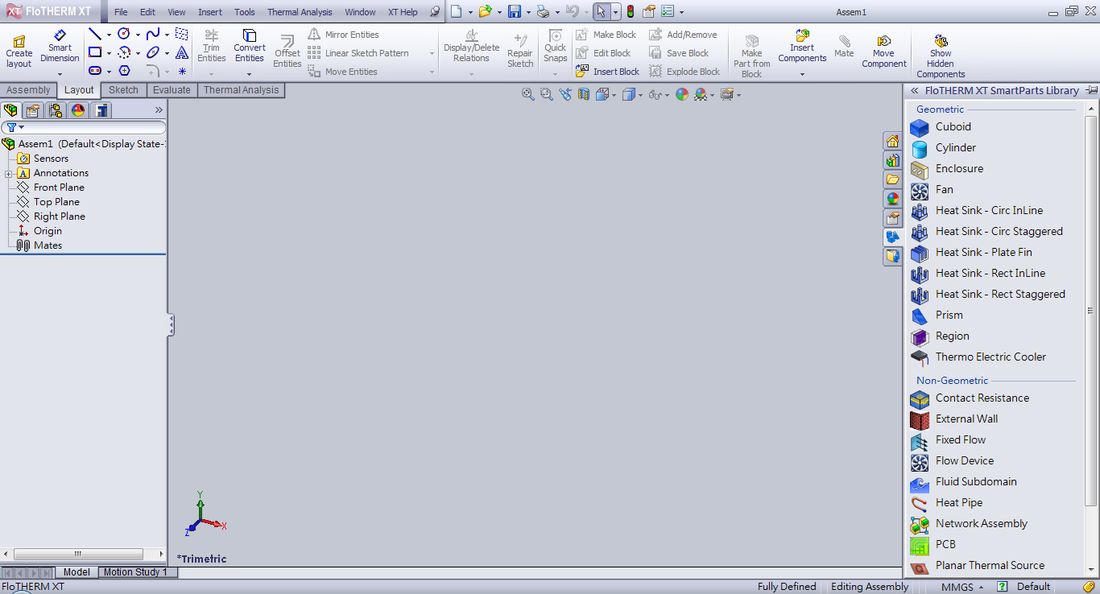This screenshot has width=1100, height=594.
Task: Pin the SmartParts Library panel
Action: (x=1091, y=90)
